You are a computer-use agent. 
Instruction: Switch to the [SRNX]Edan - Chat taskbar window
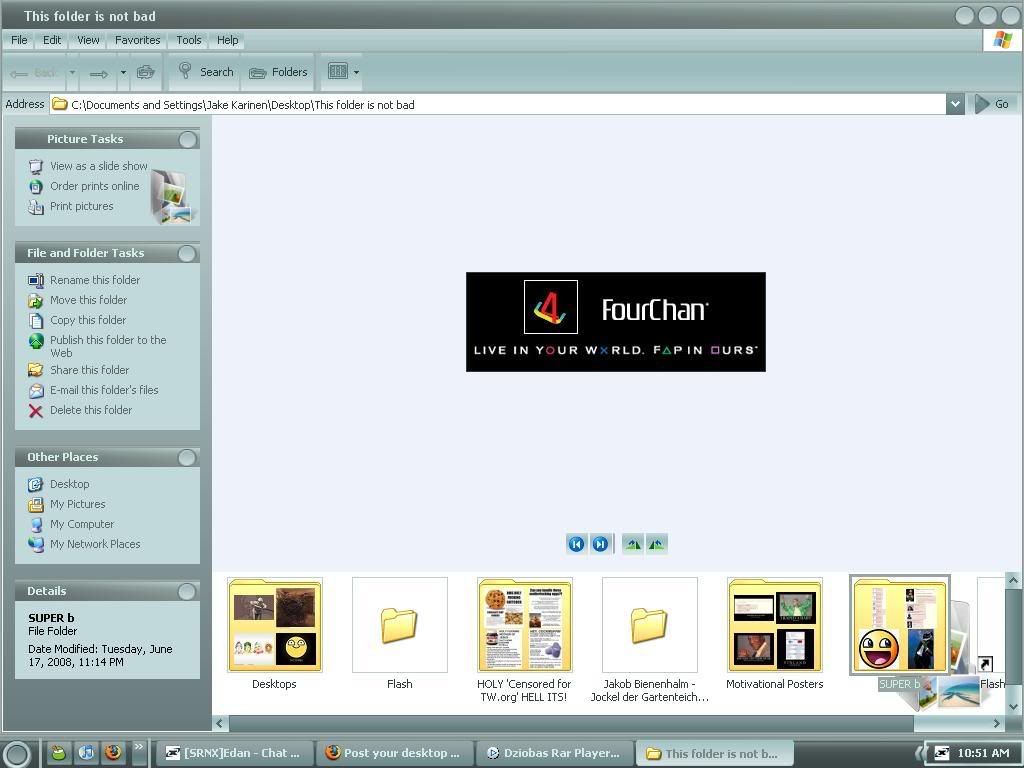[234, 753]
